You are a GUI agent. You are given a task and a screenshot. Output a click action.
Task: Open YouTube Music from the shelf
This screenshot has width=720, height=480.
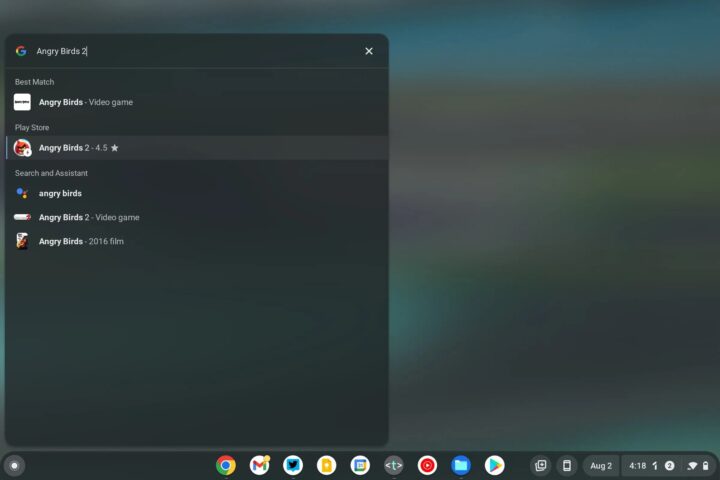pyautogui.click(x=427, y=465)
